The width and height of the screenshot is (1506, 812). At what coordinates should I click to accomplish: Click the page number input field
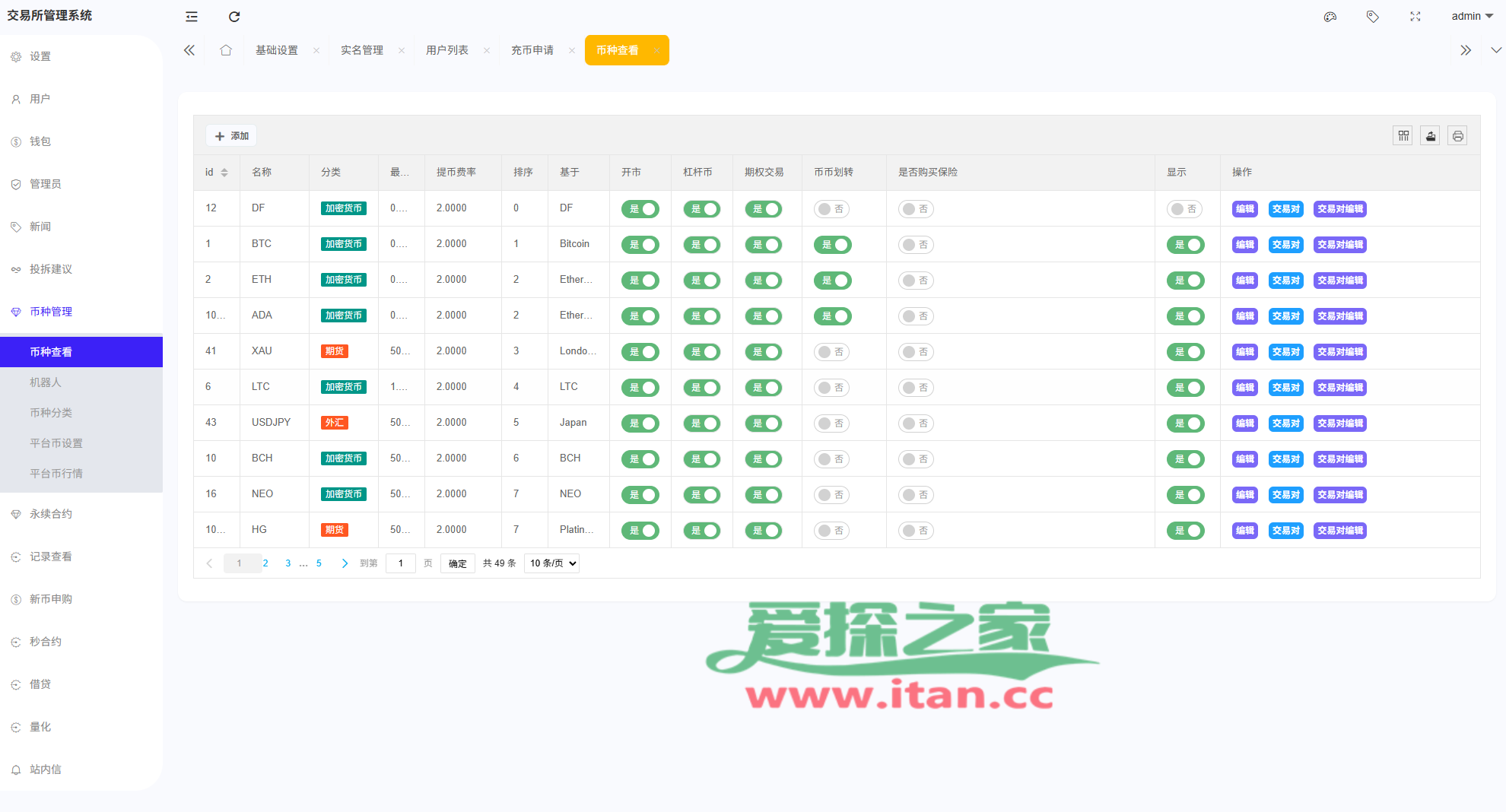coord(401,563)
